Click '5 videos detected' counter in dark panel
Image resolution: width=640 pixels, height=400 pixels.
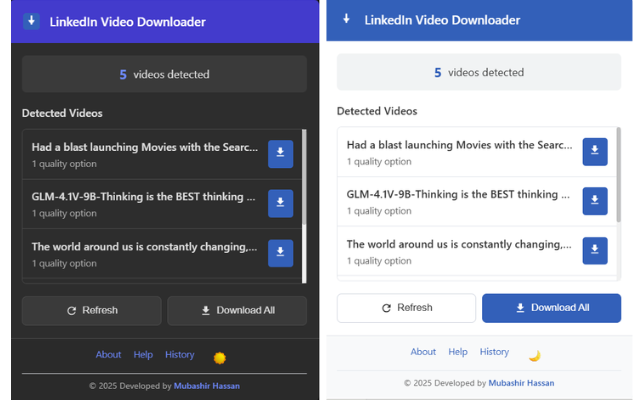click(x=164, y=74)
